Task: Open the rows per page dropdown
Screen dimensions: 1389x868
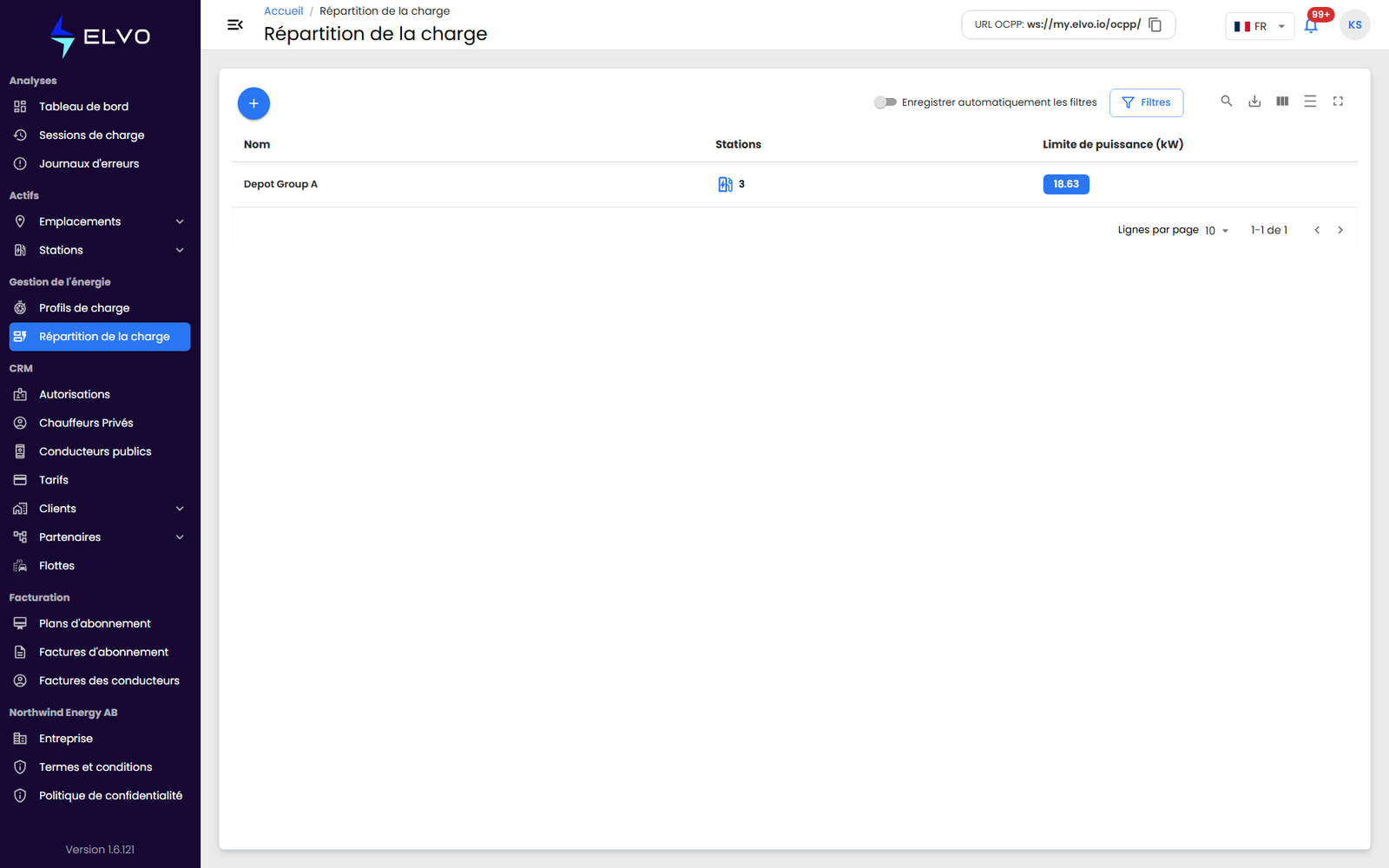Action: 1216,230
